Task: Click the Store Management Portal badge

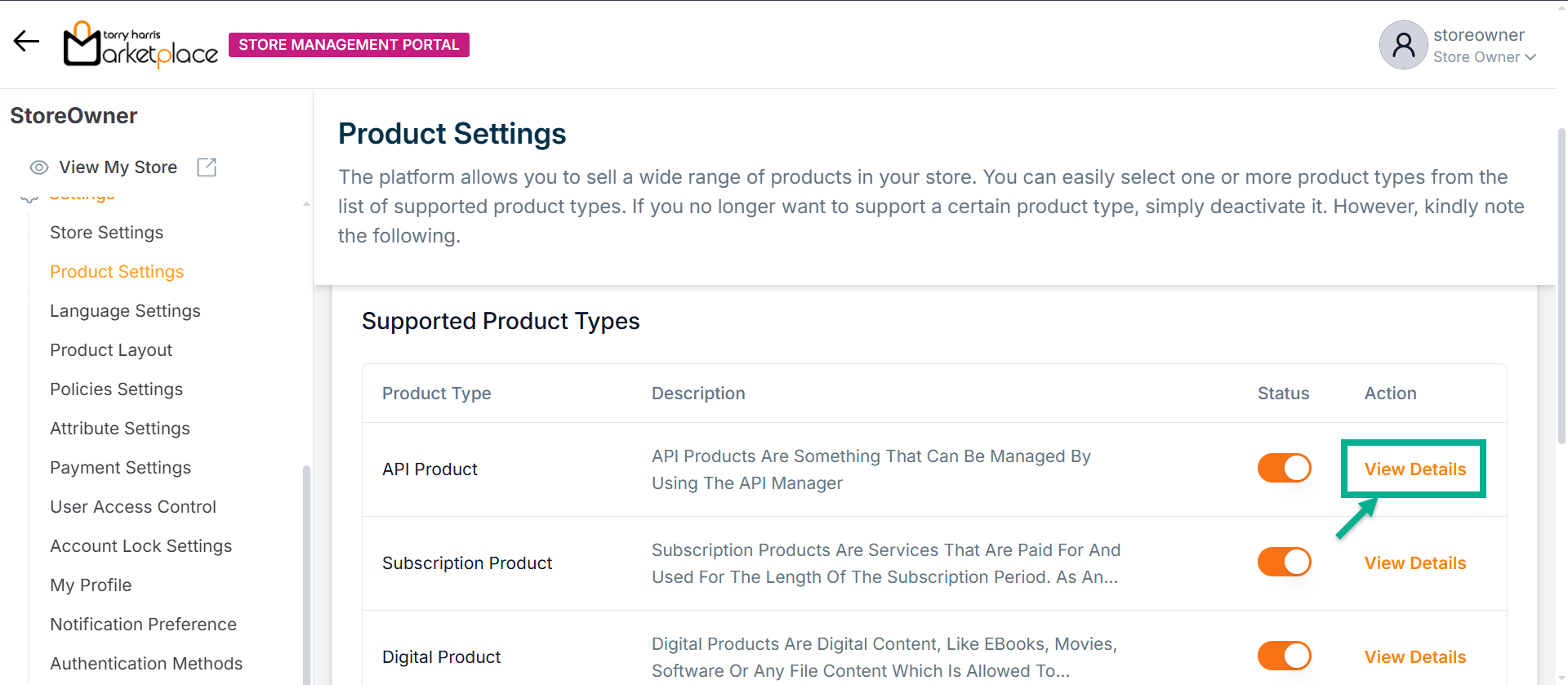Action: click(349, 45)
